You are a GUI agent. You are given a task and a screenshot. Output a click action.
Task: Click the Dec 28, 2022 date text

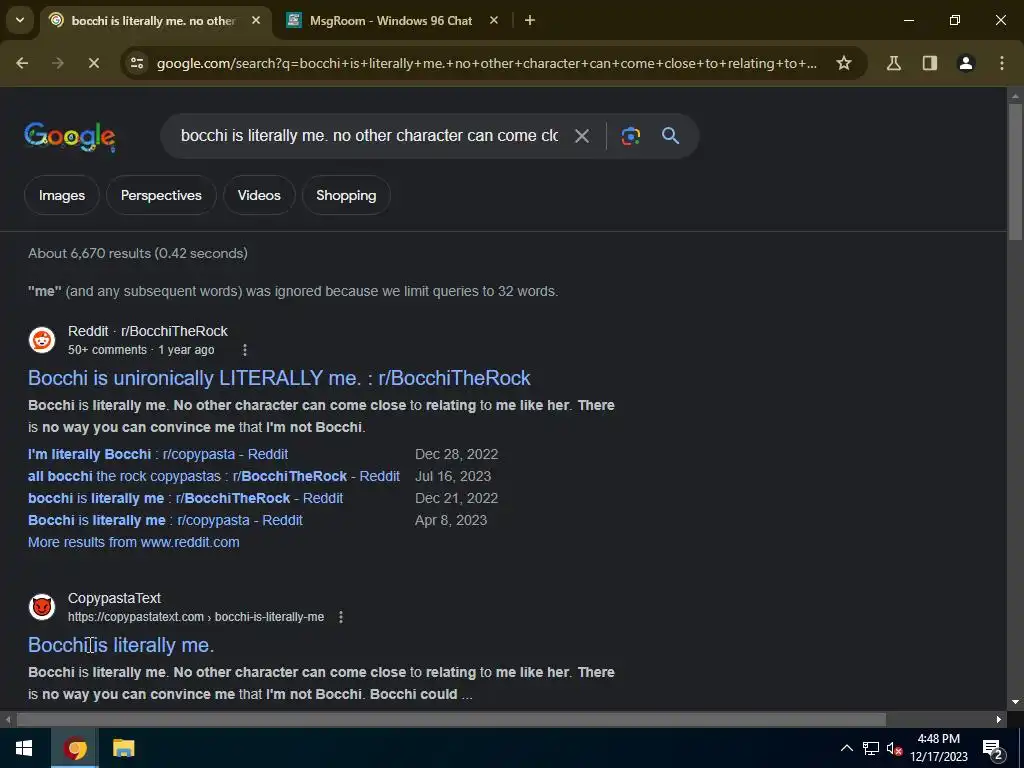coord(456,454)
